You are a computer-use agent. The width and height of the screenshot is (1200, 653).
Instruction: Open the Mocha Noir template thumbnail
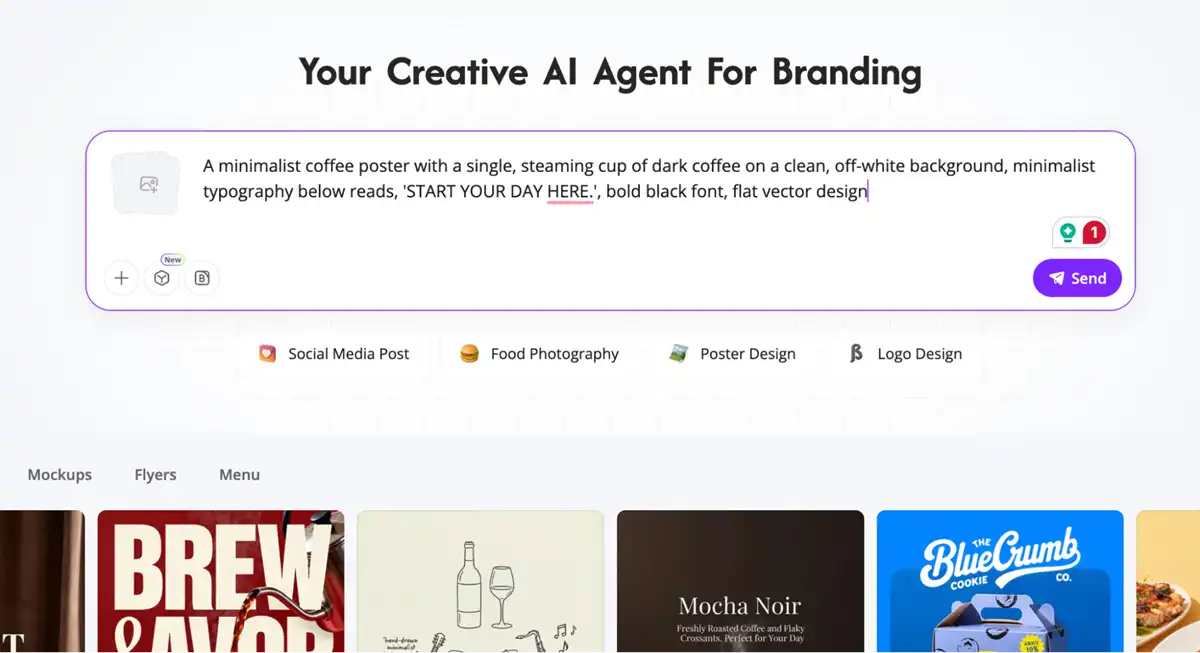point(740,582)
